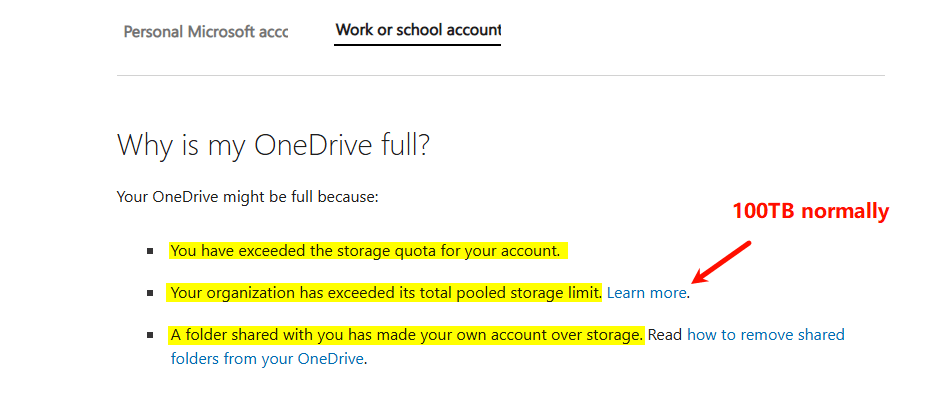Switch to Personal Microsoft account tab

(205, 31)
